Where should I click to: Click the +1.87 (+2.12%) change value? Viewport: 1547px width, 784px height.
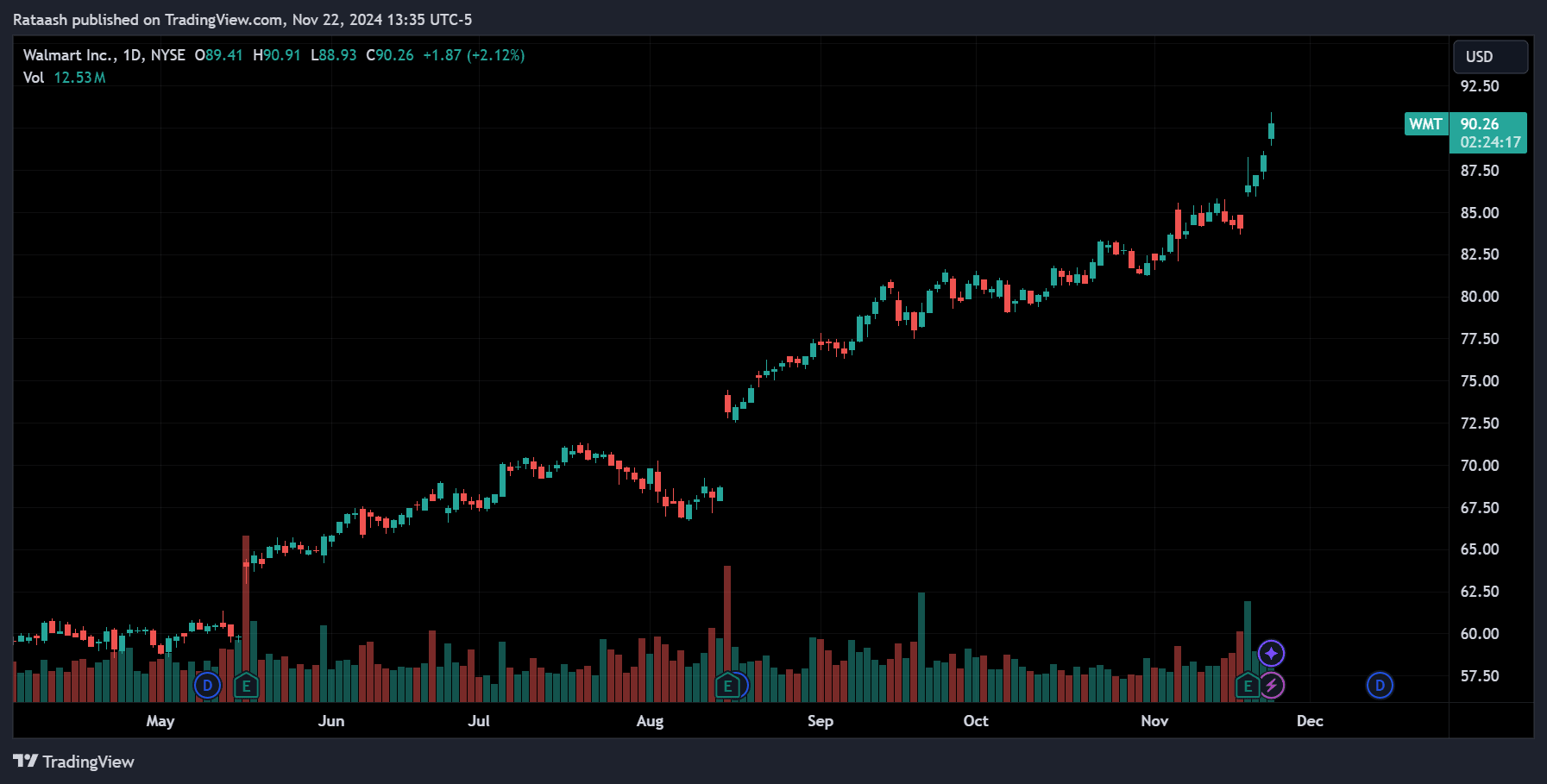point(474,55)
